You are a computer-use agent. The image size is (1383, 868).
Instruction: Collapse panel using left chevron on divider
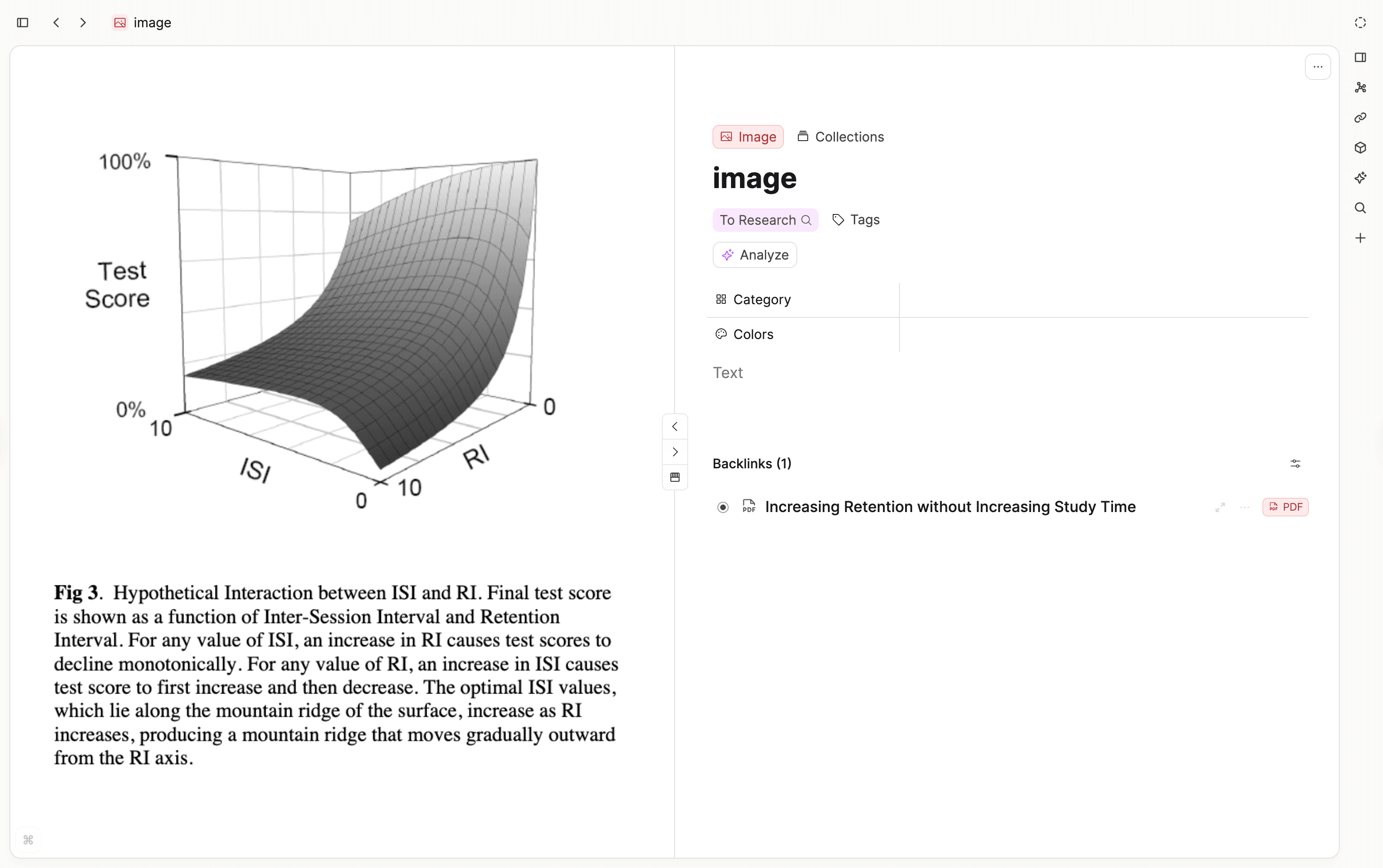(x=675, y=426)
